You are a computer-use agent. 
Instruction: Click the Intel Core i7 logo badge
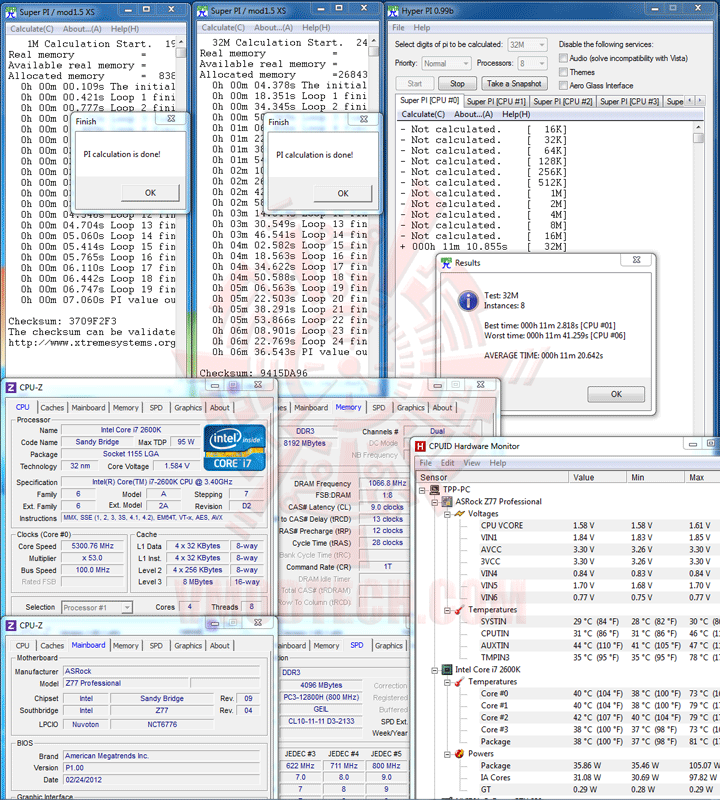[x=235, y=448]
